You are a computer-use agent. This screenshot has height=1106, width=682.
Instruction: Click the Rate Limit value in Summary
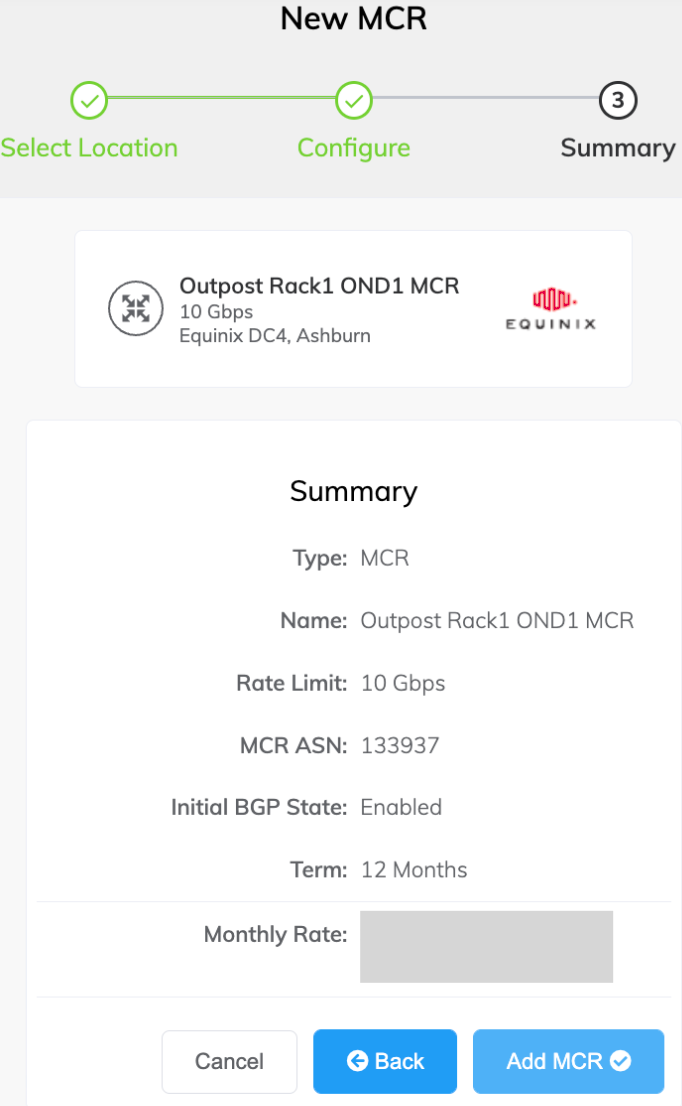click(x=403, y=684)
